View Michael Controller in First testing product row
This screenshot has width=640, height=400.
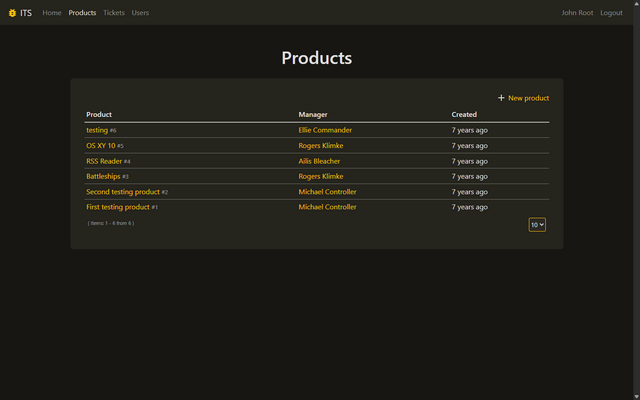(327, 207)
